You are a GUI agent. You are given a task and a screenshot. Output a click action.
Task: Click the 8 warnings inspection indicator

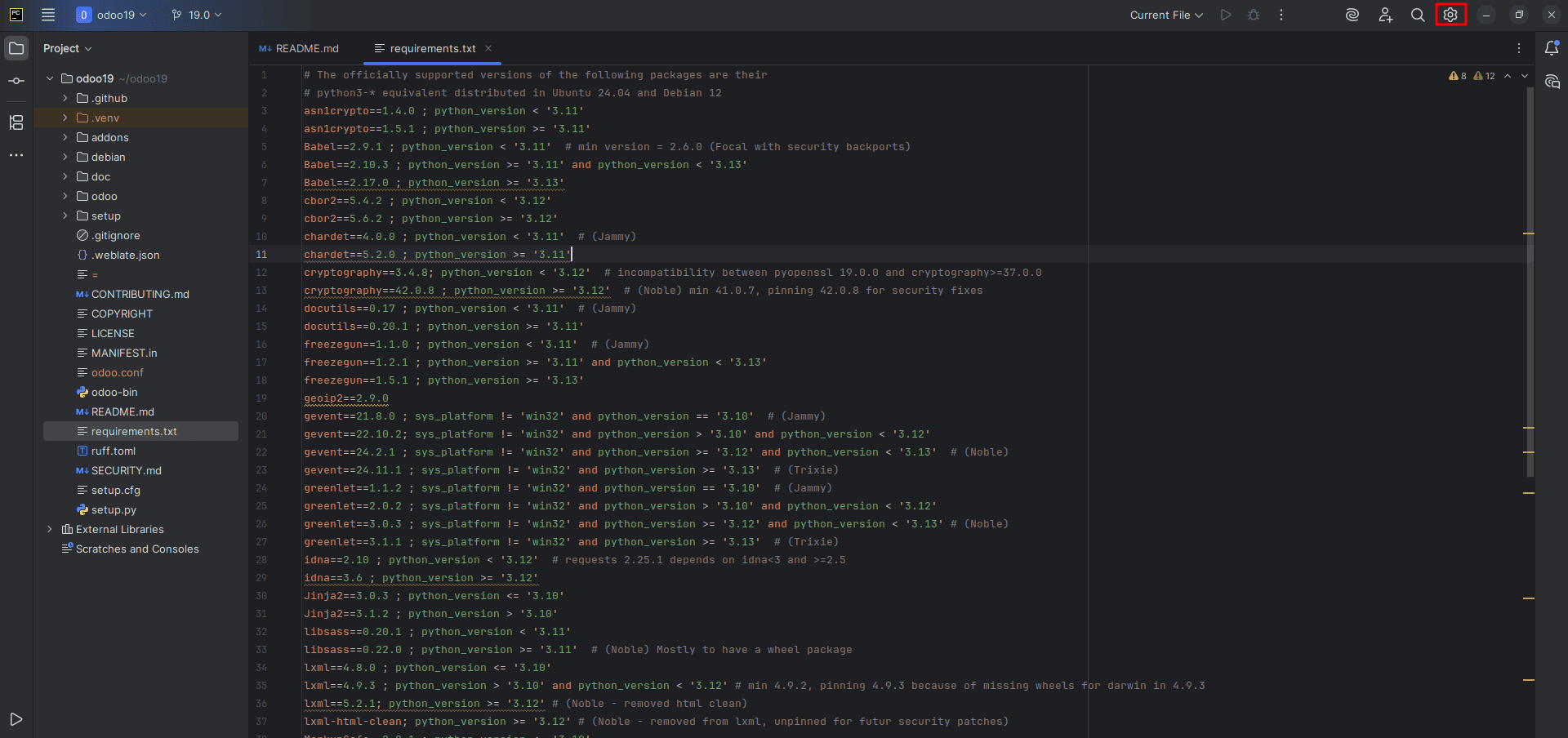point(1458,76)
